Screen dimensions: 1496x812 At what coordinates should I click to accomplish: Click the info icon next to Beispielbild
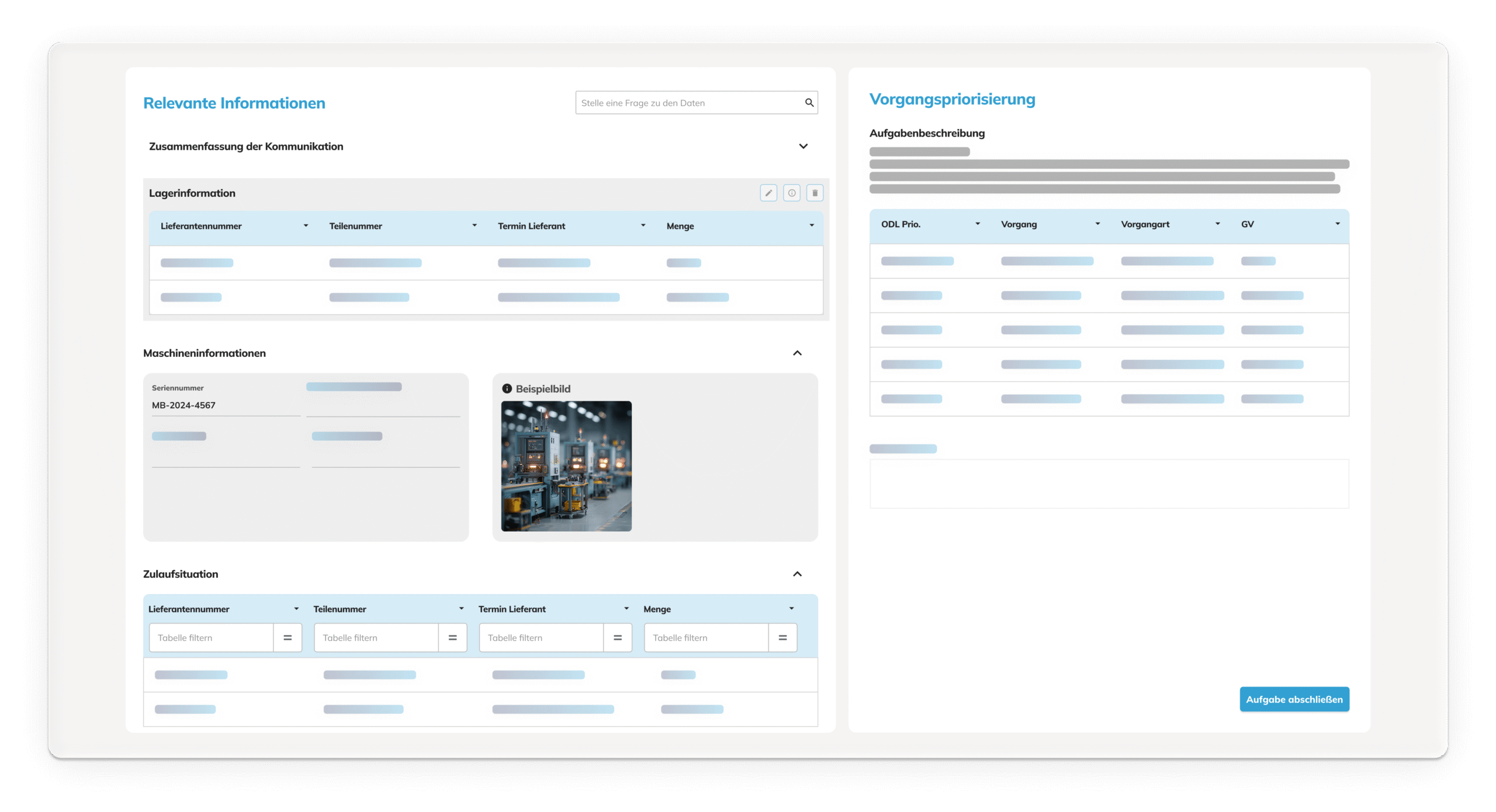(507, 388)
